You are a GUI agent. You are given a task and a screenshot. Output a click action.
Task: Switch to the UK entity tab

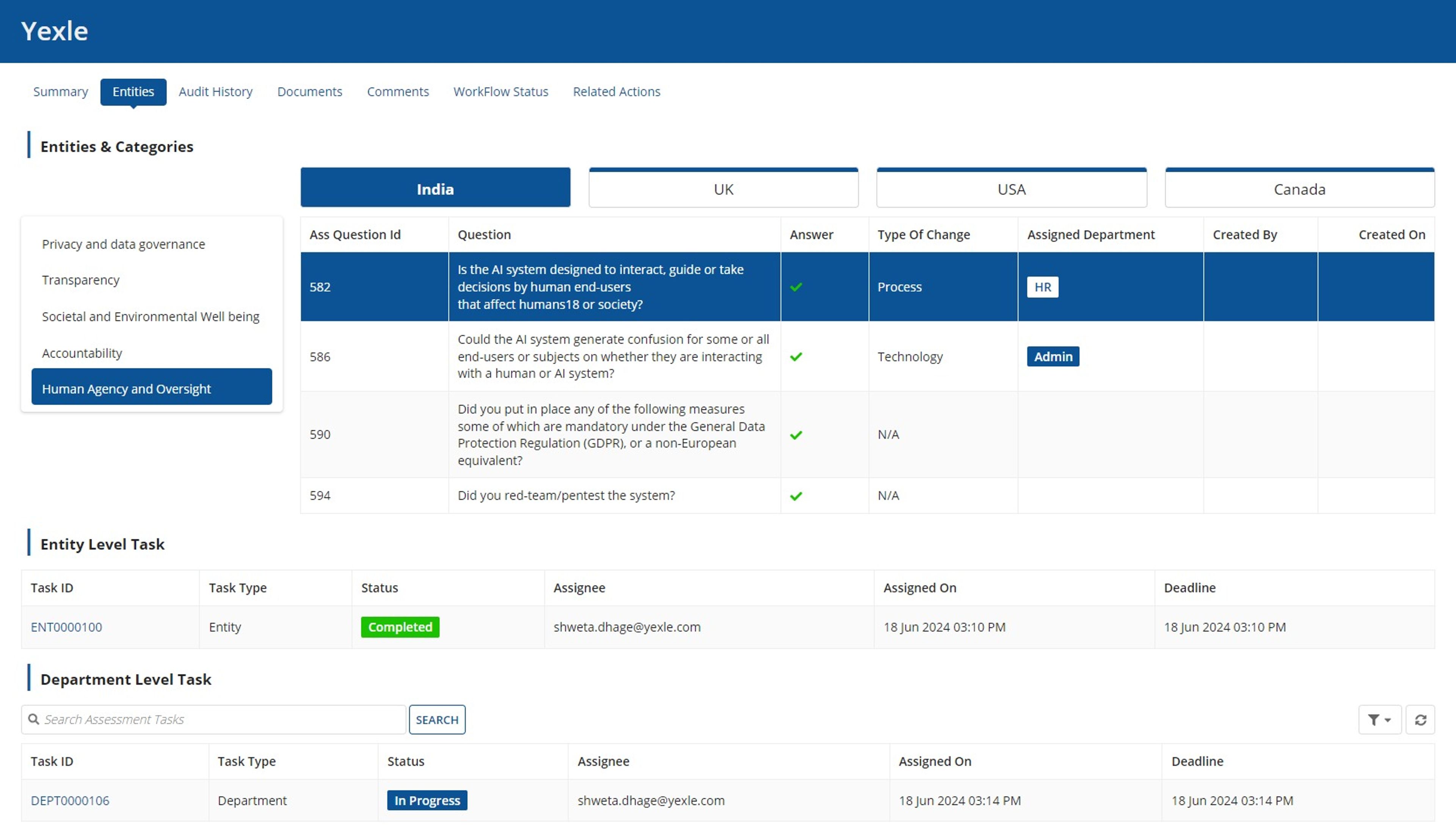click(723, 188)
